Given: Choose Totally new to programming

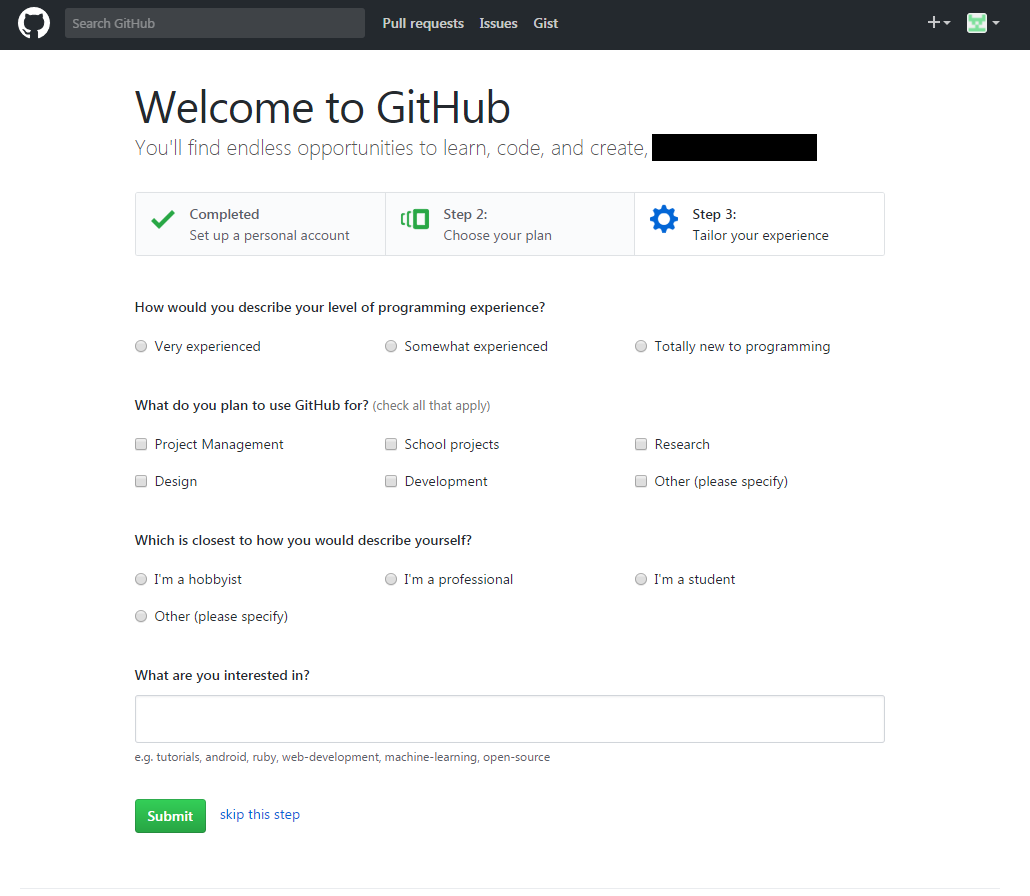Looking at the screenshot, I should (x=641, y=345).
